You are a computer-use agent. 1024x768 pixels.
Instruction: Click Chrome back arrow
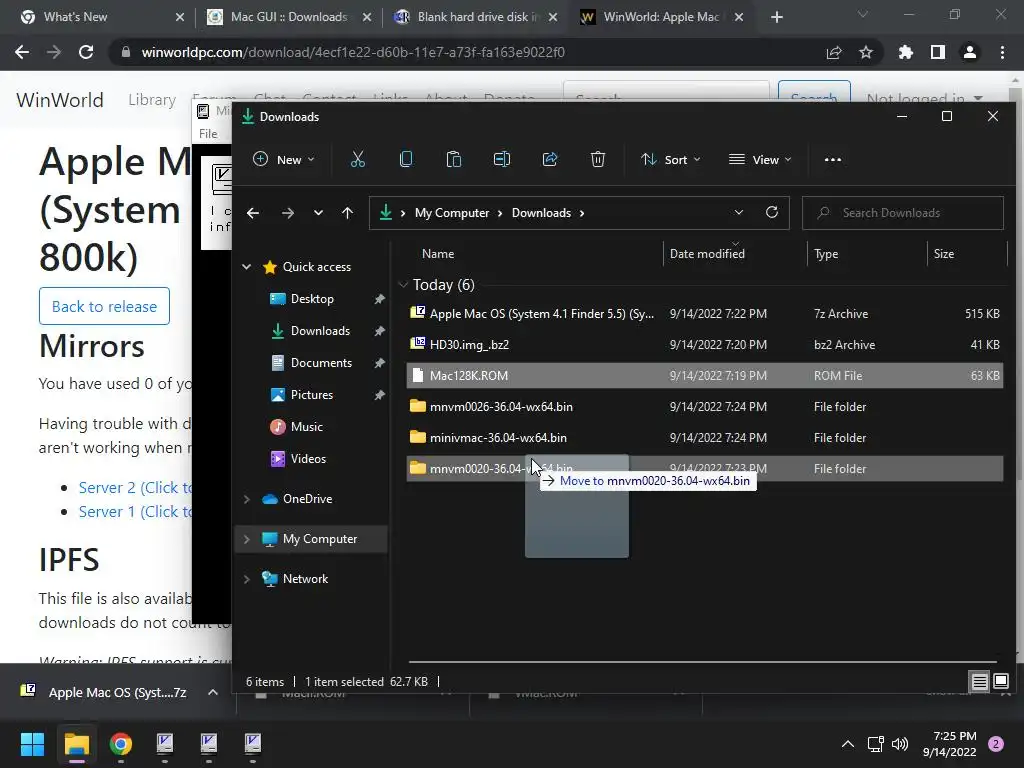(x=22, y=52)
